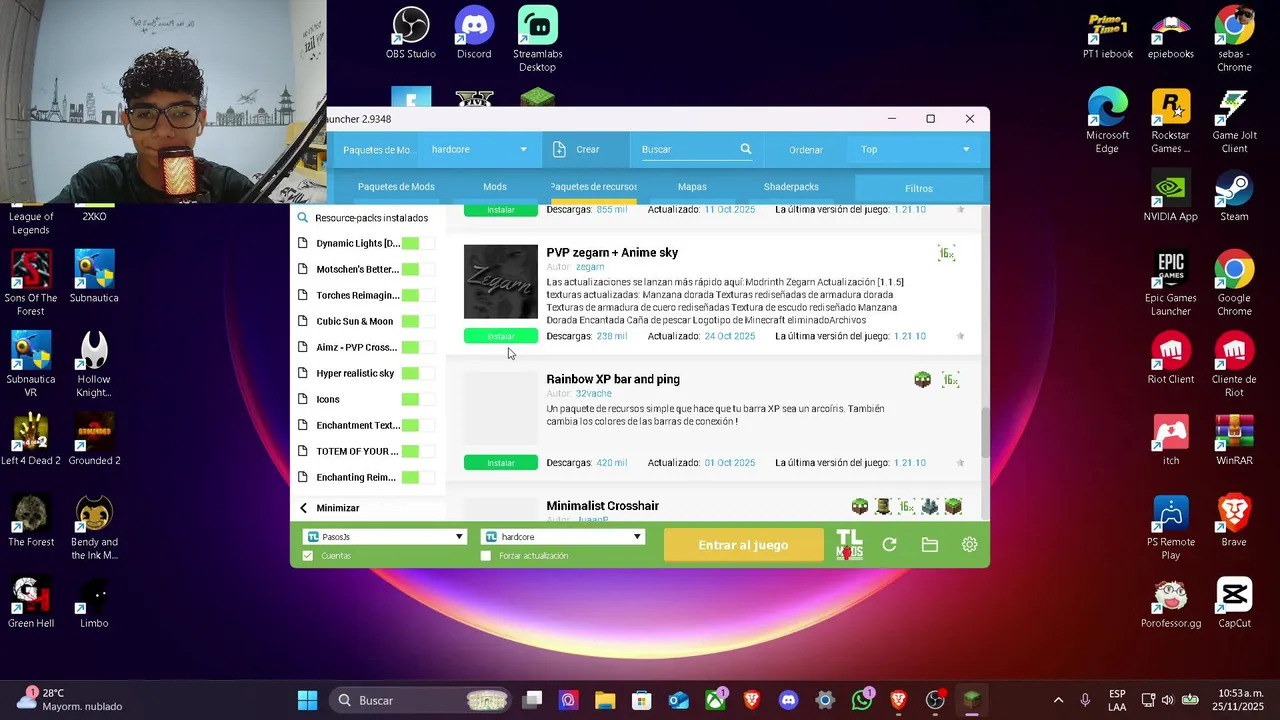Open Steam desktop icon
The height and width of the screenshot is (720, 1280).
pyautogui.click(x=1234, y=197)
